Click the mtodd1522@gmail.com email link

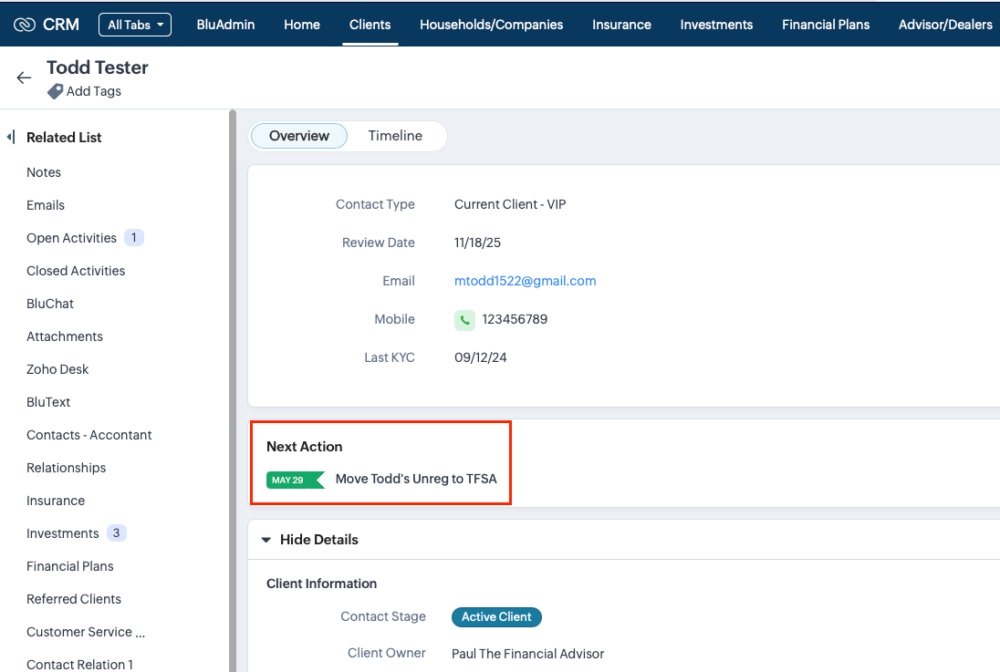(x=525, y=281)
